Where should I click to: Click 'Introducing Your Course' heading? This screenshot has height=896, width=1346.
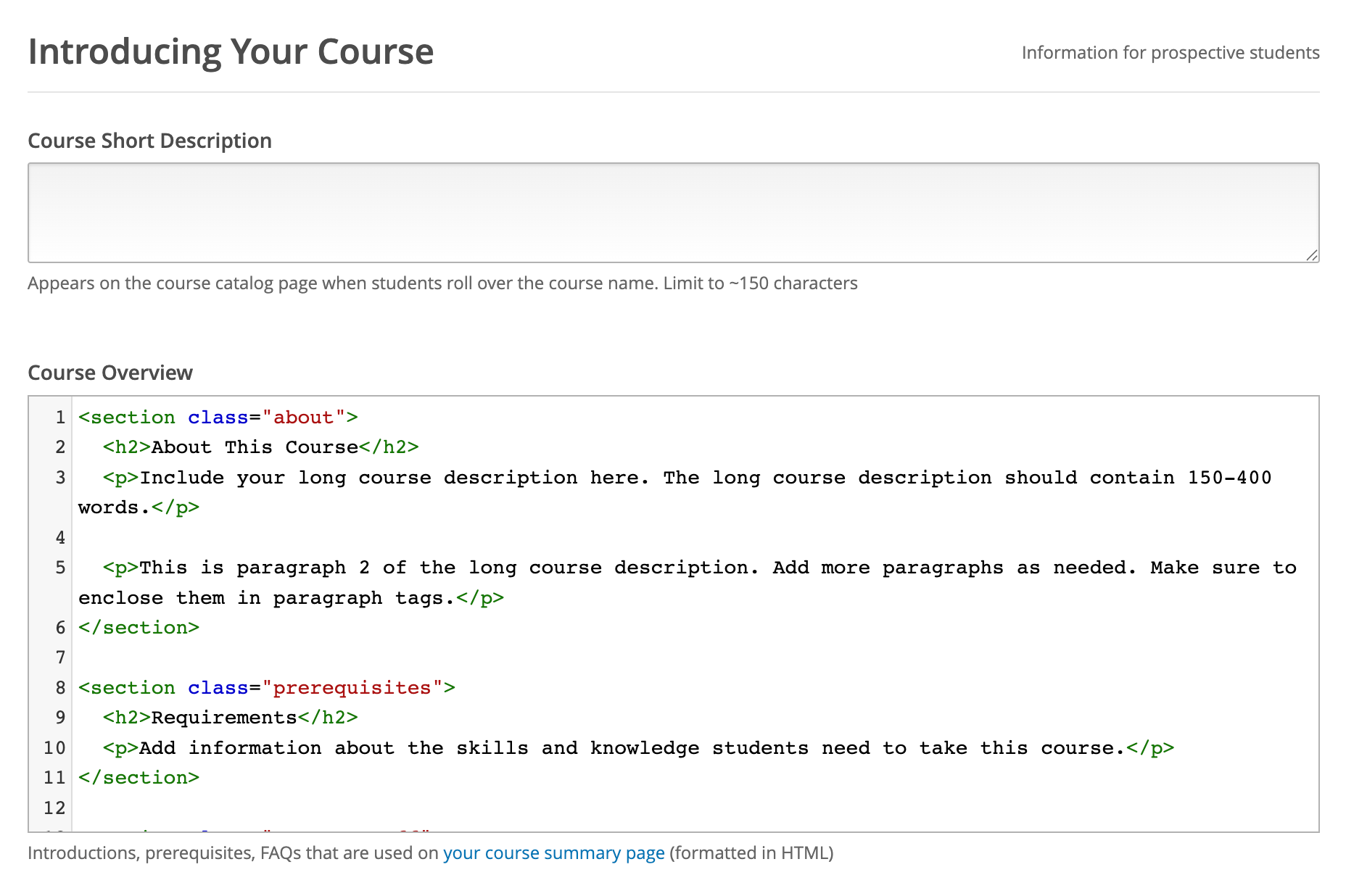coord(231,51)
